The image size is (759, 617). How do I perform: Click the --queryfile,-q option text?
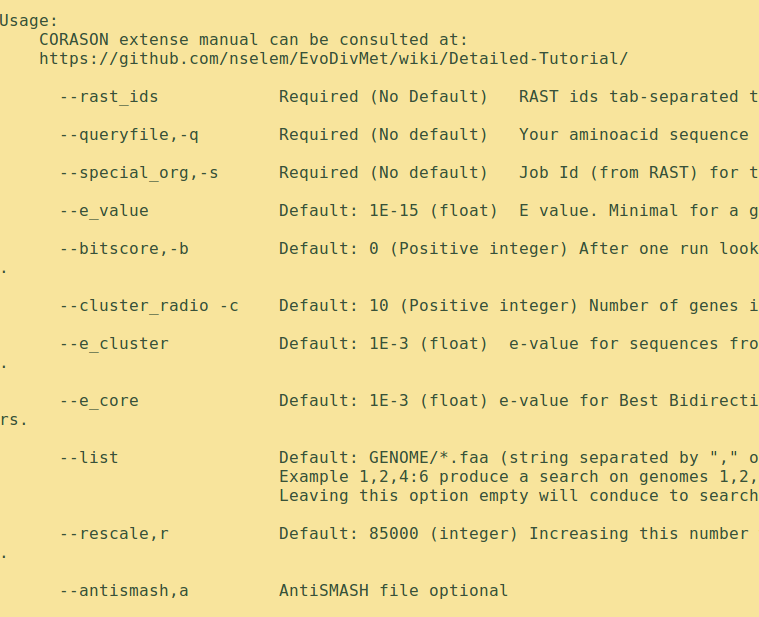click(129, 135)
